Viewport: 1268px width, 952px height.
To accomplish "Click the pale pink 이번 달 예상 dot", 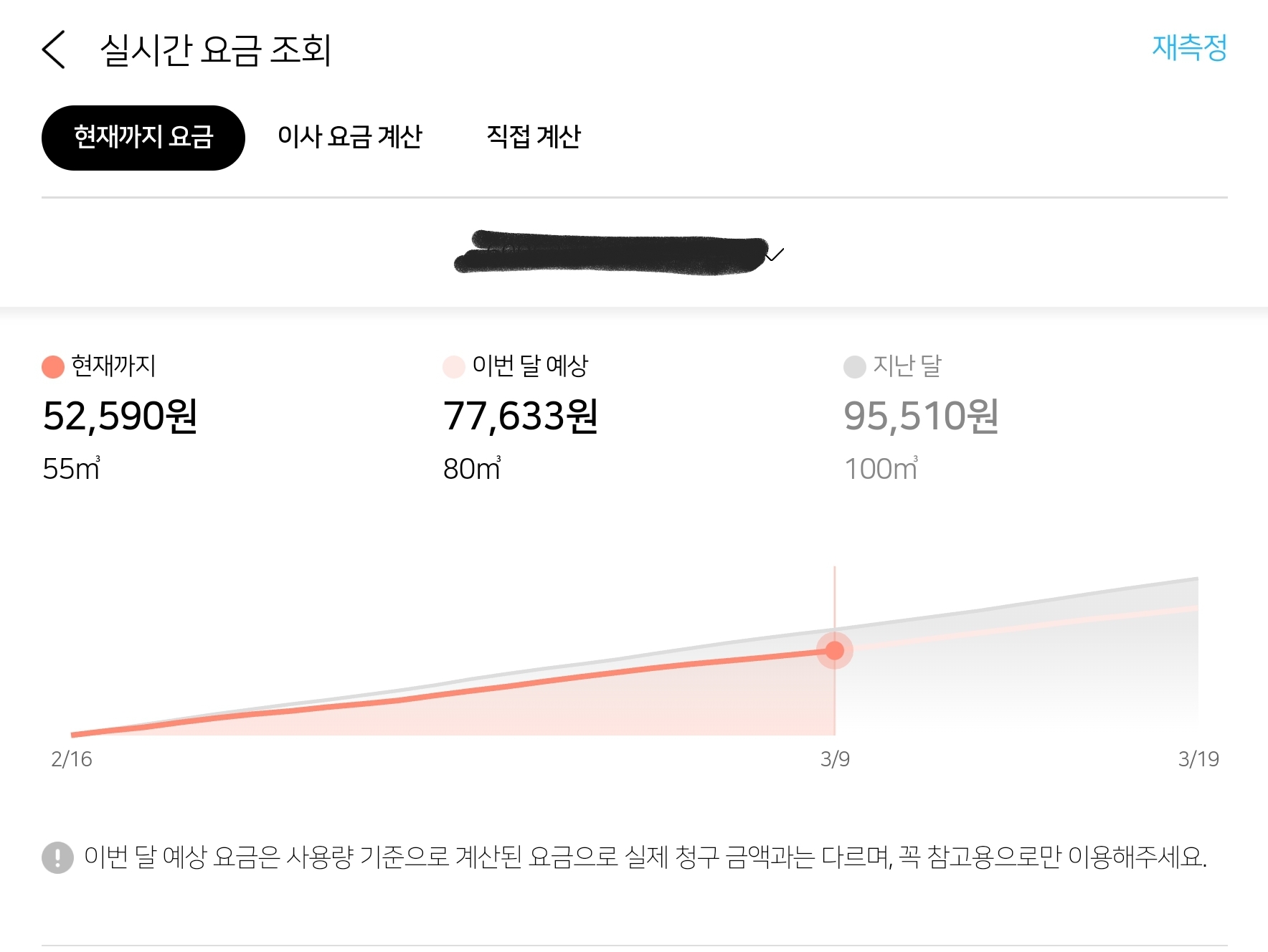I will pyautogui.click(x=454, y=366).
